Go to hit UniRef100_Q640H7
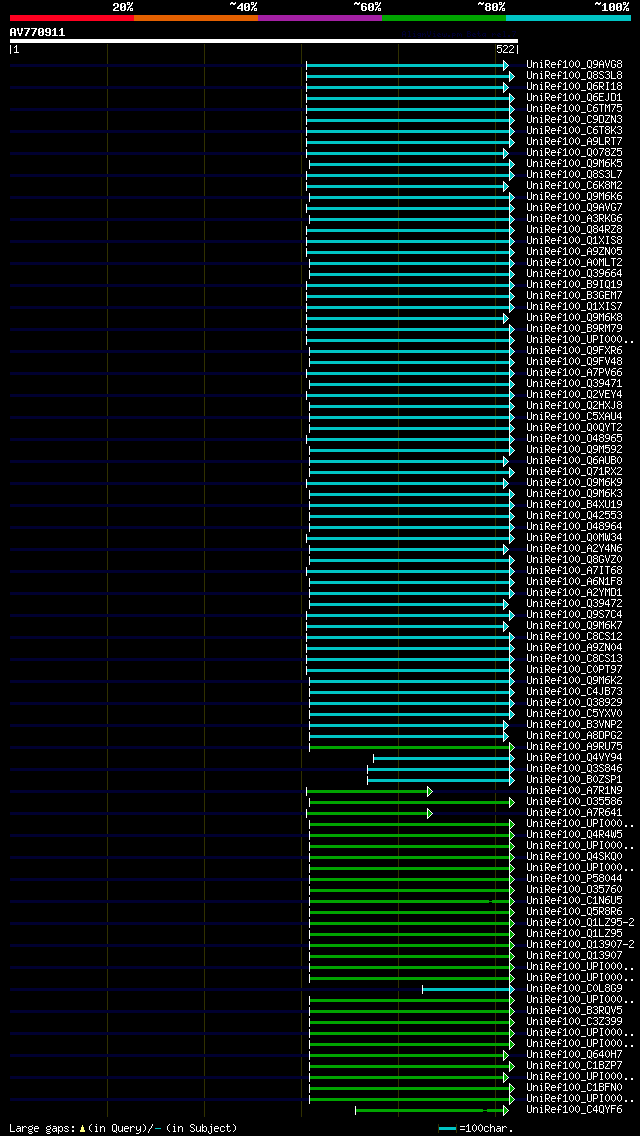 click(x=574, y=1054)
